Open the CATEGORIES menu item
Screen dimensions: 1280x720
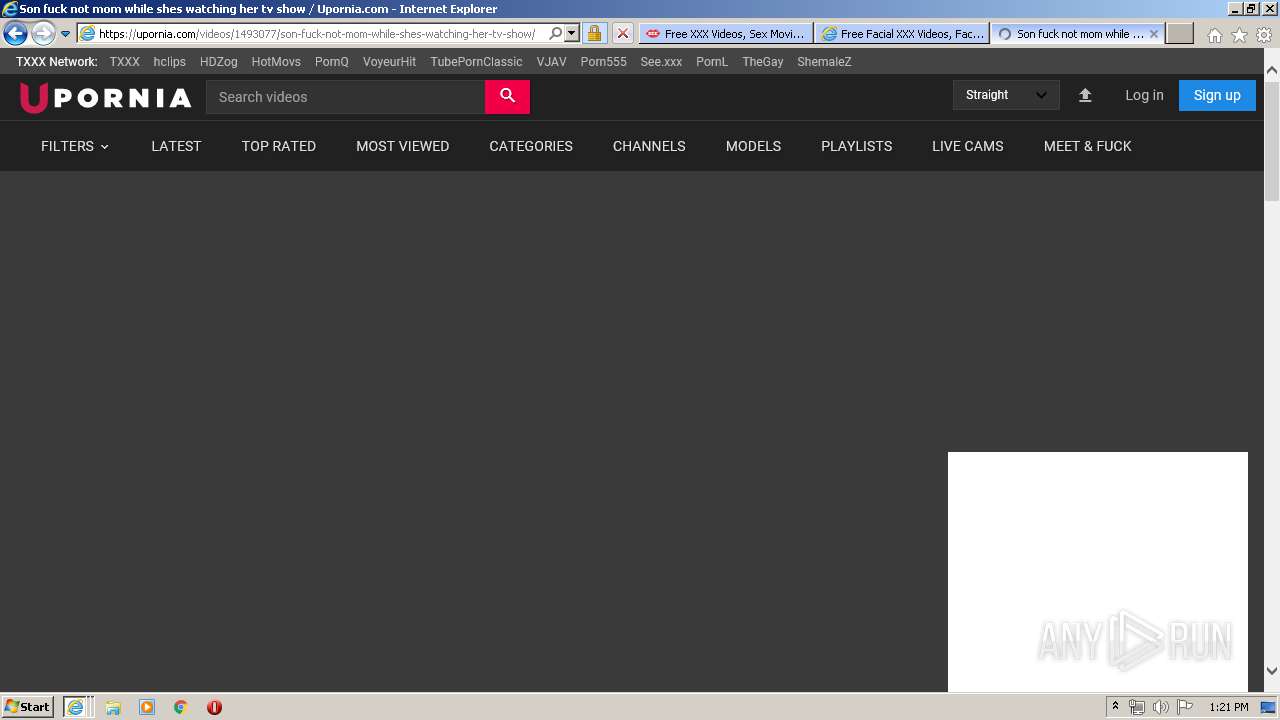coord(531,146)
